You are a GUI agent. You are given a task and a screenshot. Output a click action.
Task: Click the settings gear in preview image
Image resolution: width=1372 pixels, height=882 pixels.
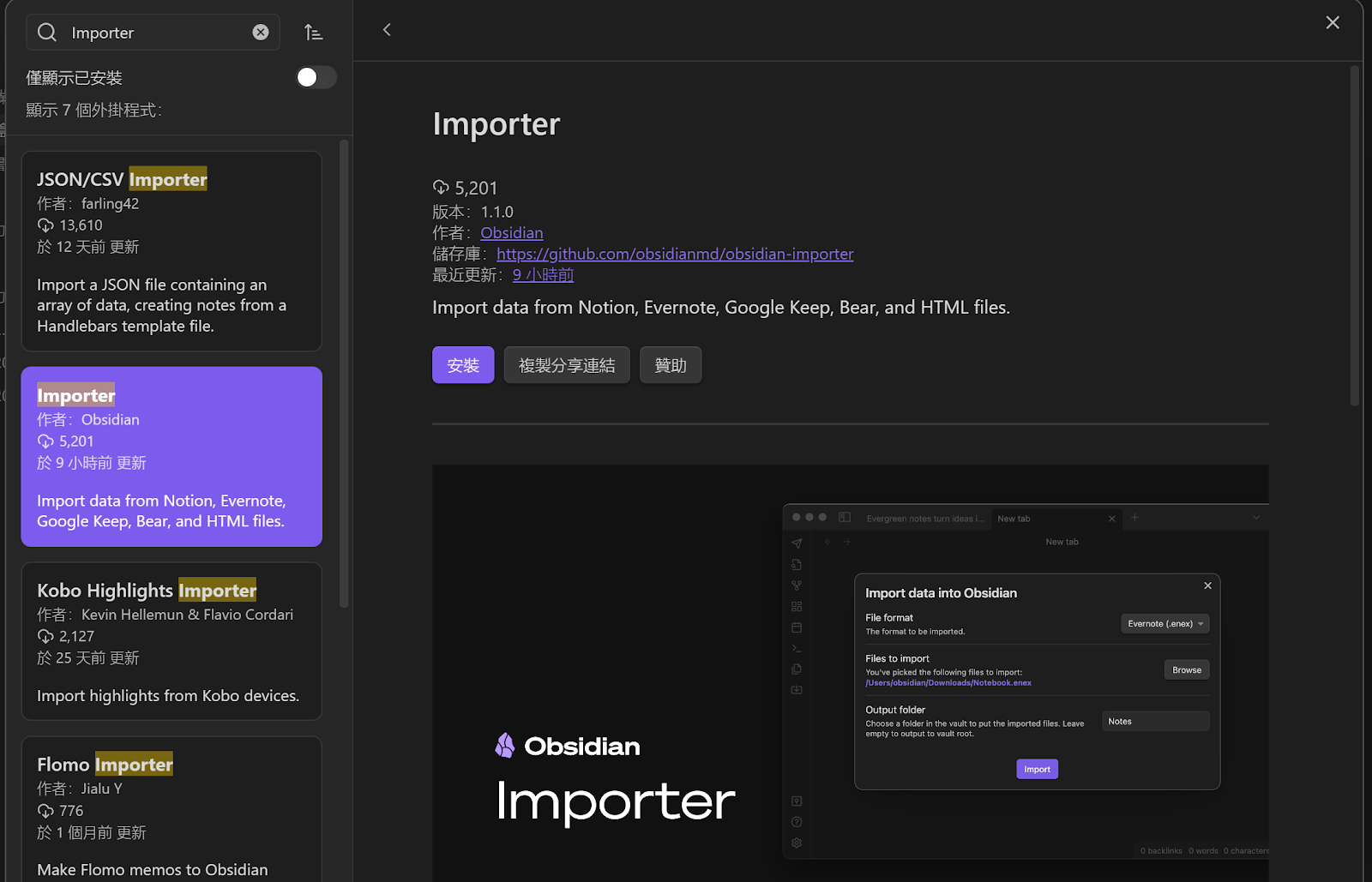[797, 843]
